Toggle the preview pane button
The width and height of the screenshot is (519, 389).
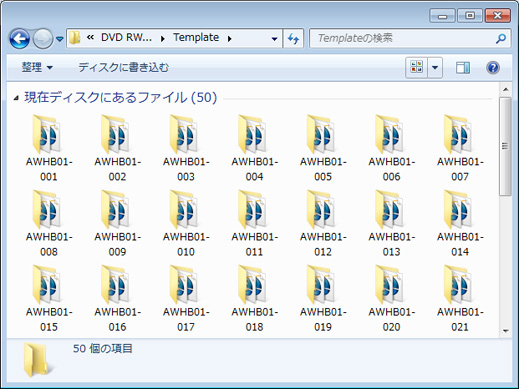463,68
